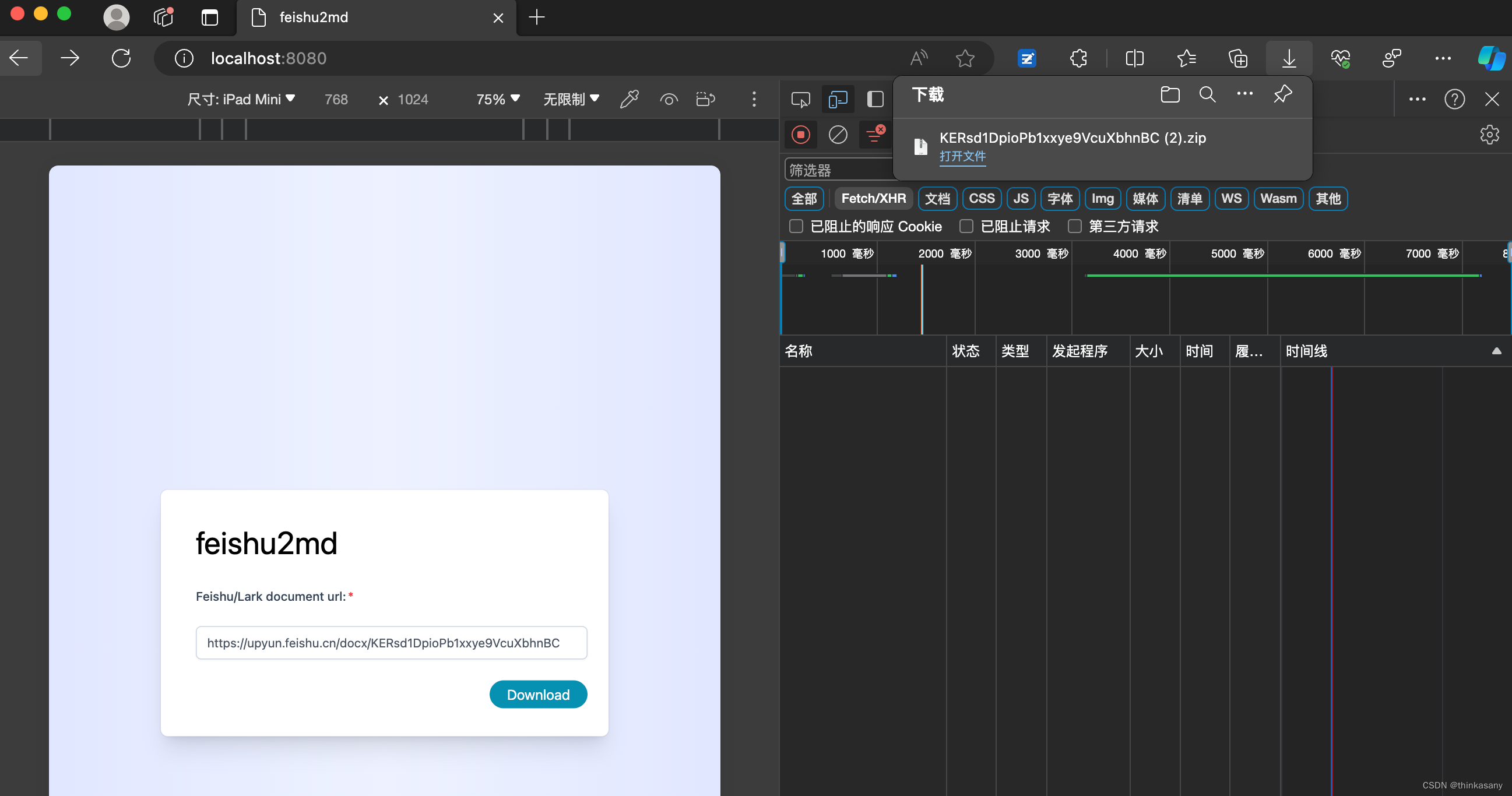The height and width of the screenshot is (796, 1512).
Task: Click the Feishu document URL input field
Action: pos(391,643)
